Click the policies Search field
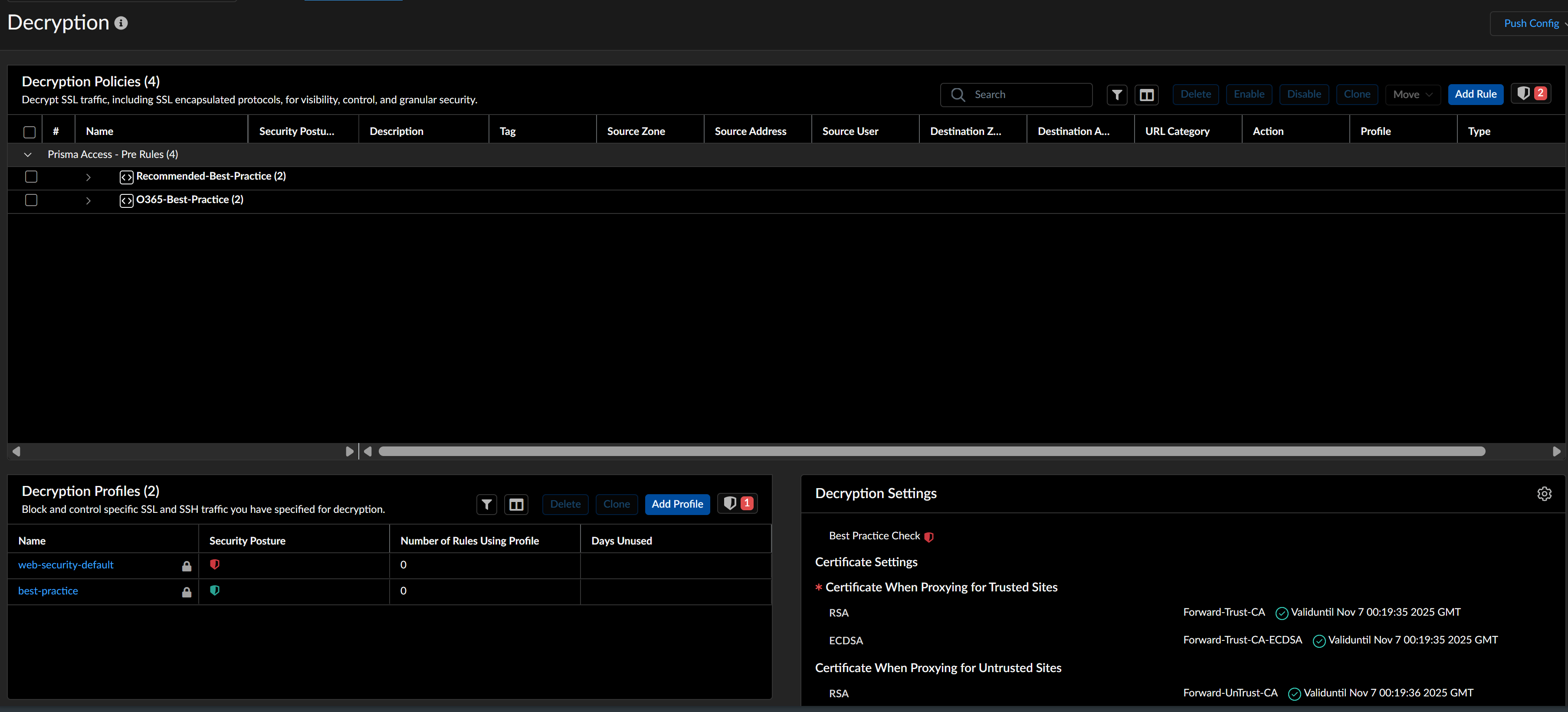Image resolution: width=1568 pixels, height=712 pixels. click(1029, 94)
